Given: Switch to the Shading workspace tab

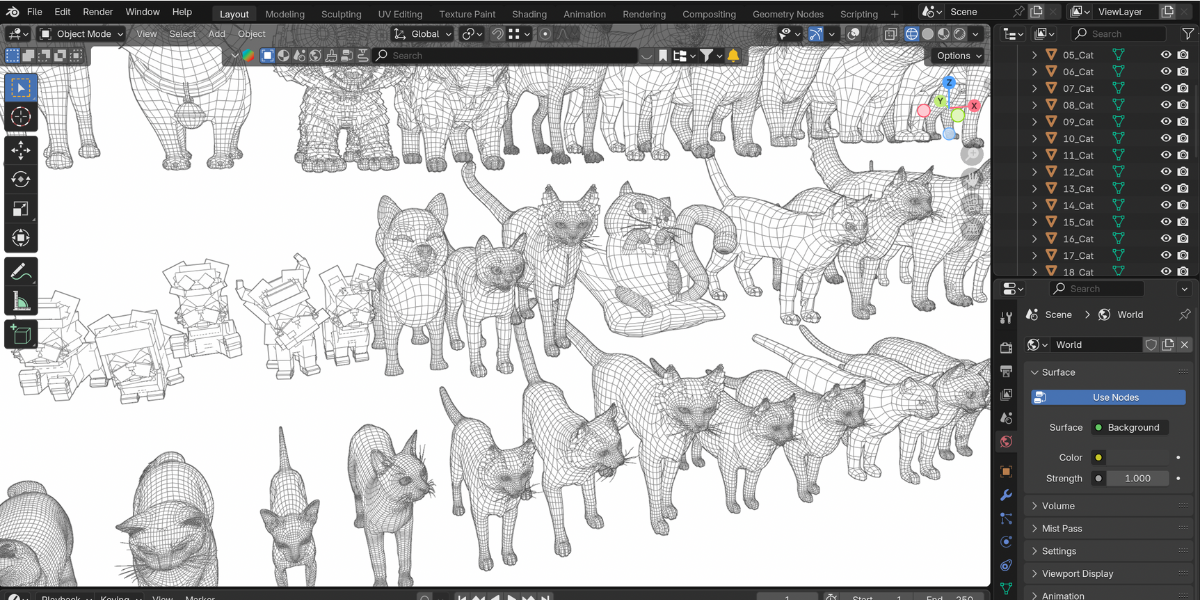Looking at the screenshot, I should (529, 14).
